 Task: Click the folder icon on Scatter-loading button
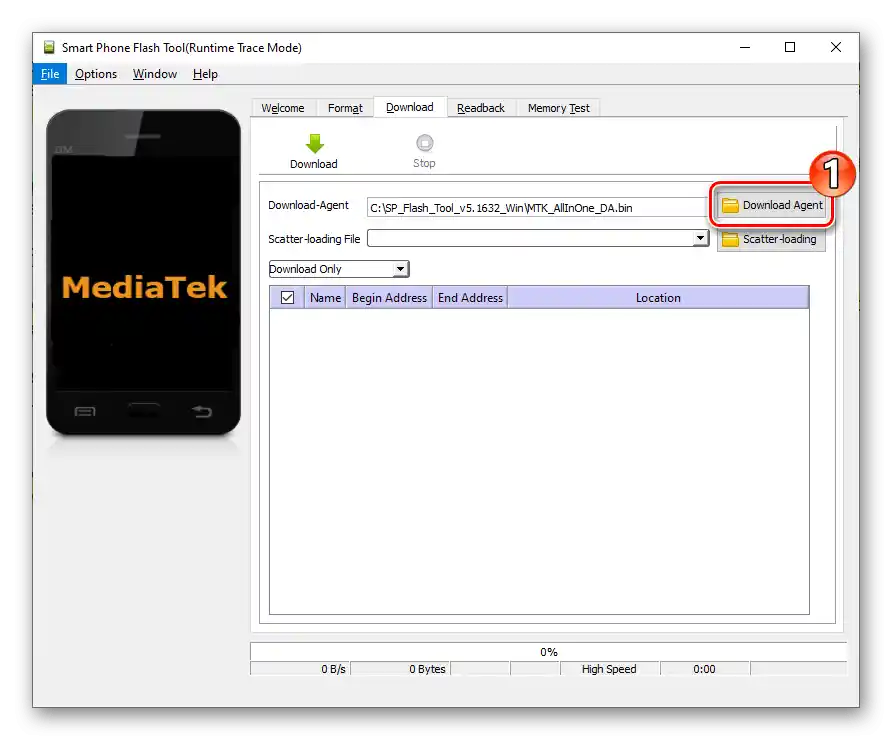pyautogui.click(x=729, y=239)
